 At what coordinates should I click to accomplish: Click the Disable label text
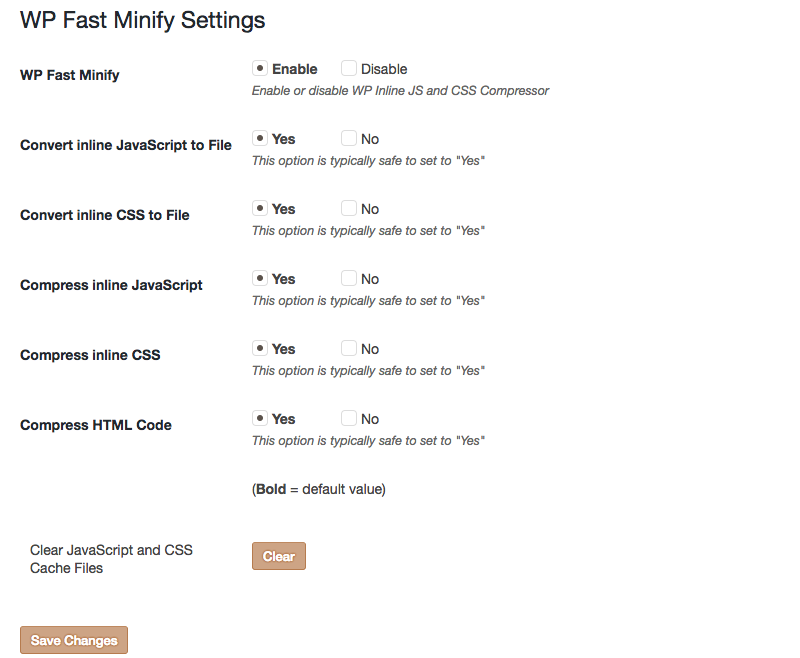(x=384, y=69)
